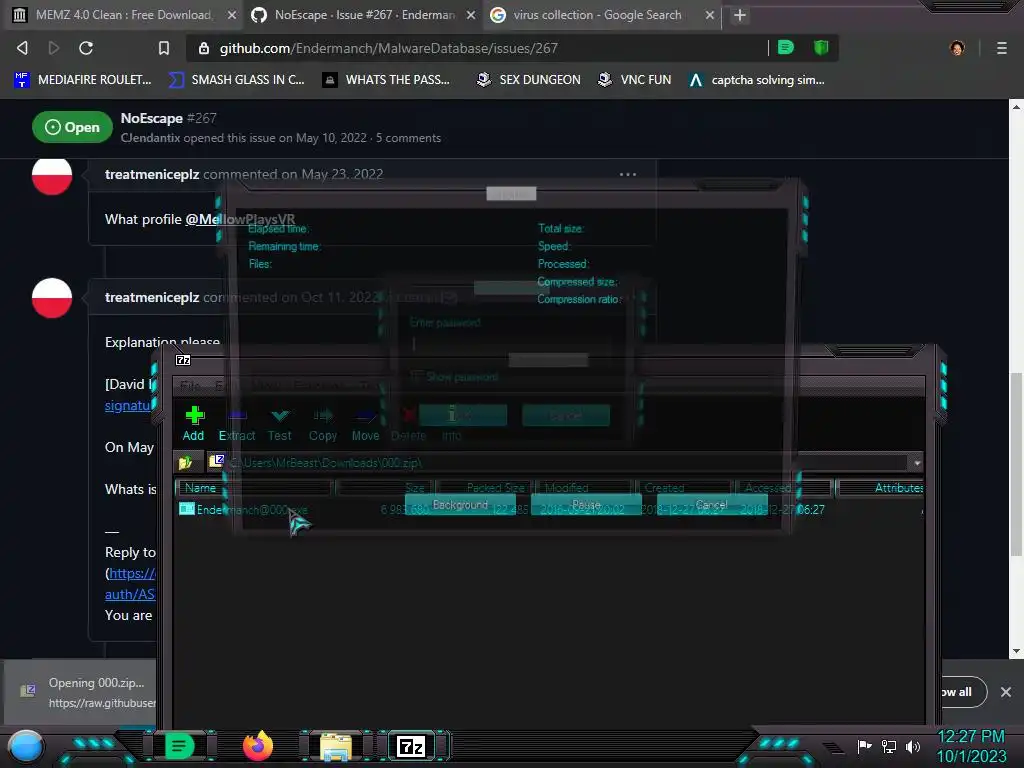This screenshot has width=1024, height=768.
Task: Sort by the Attributes column header
Action: click(x=880, y=488)
